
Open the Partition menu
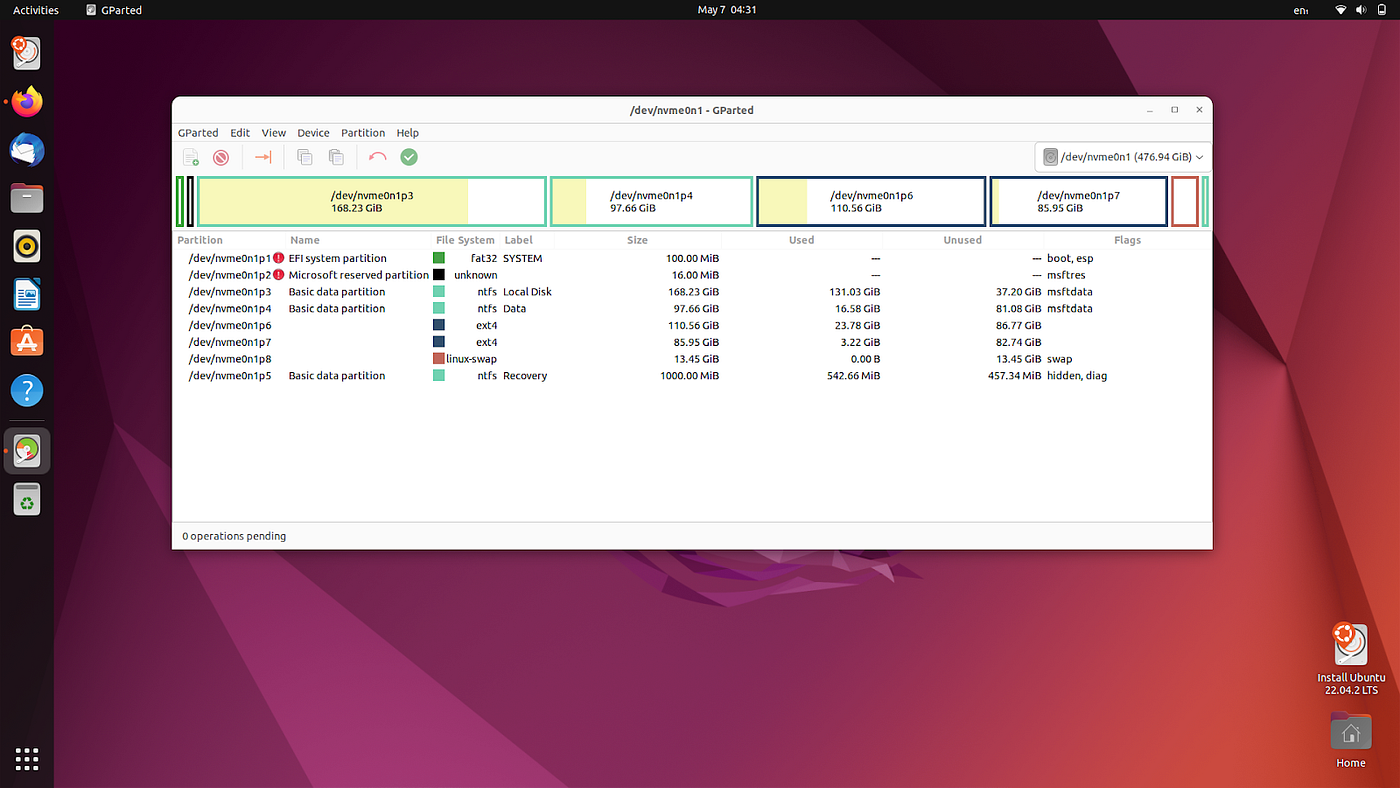pos(362,132)
